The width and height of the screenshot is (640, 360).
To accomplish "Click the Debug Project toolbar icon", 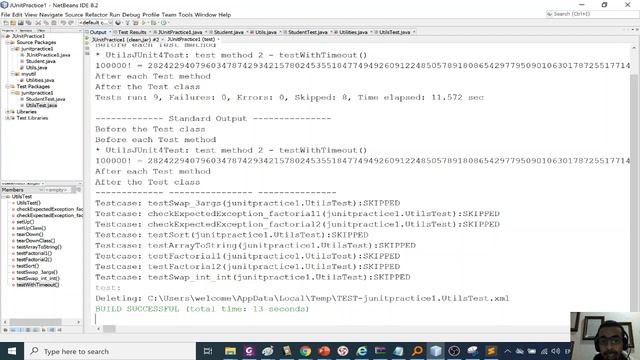I will point(154,23).
